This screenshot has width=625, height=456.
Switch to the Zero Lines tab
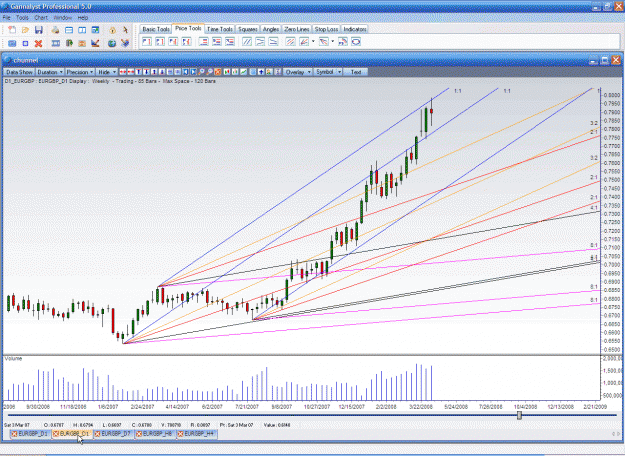click(x=297, y=29)
